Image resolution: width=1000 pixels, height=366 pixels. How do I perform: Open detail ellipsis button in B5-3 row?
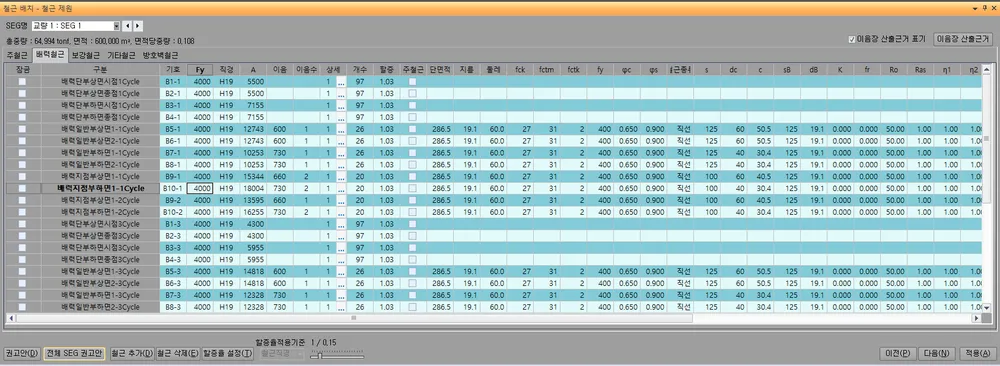point(341,272)
